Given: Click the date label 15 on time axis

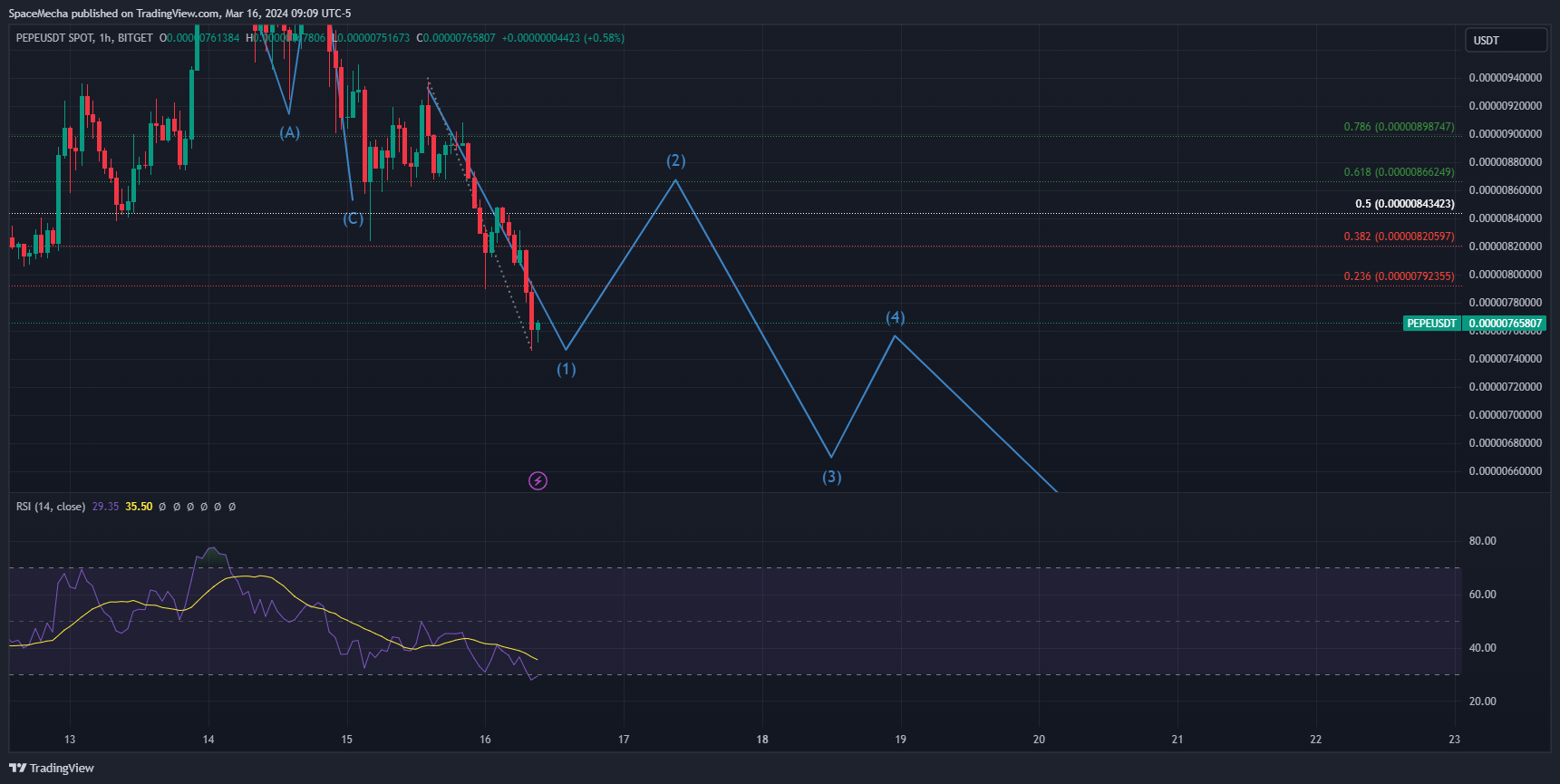Looking at the screenshot, I should (x=347, y=740).
